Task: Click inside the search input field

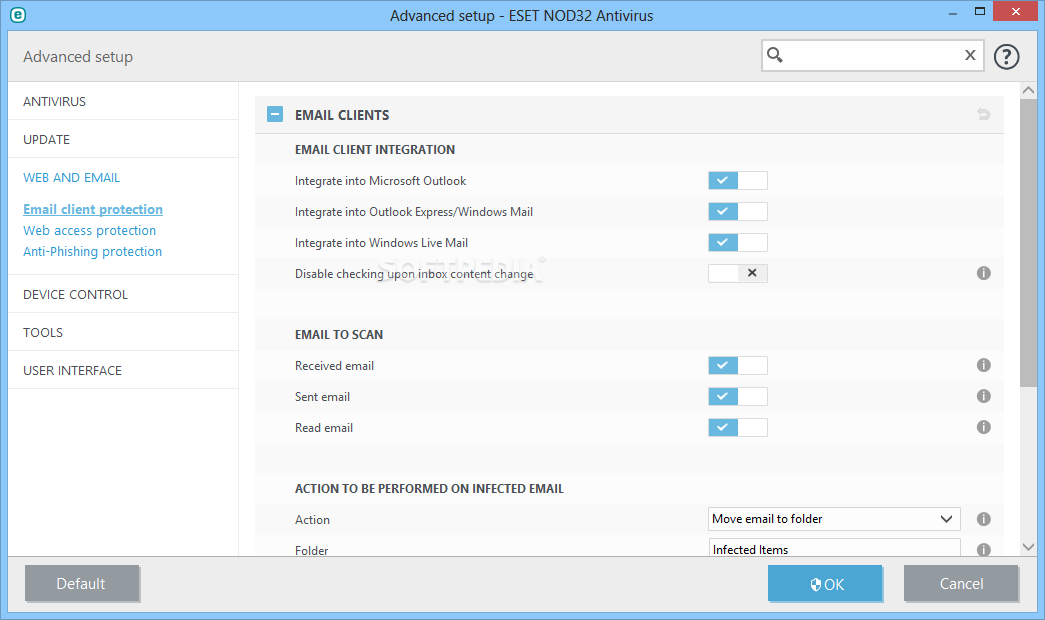Action: (872, 55)
